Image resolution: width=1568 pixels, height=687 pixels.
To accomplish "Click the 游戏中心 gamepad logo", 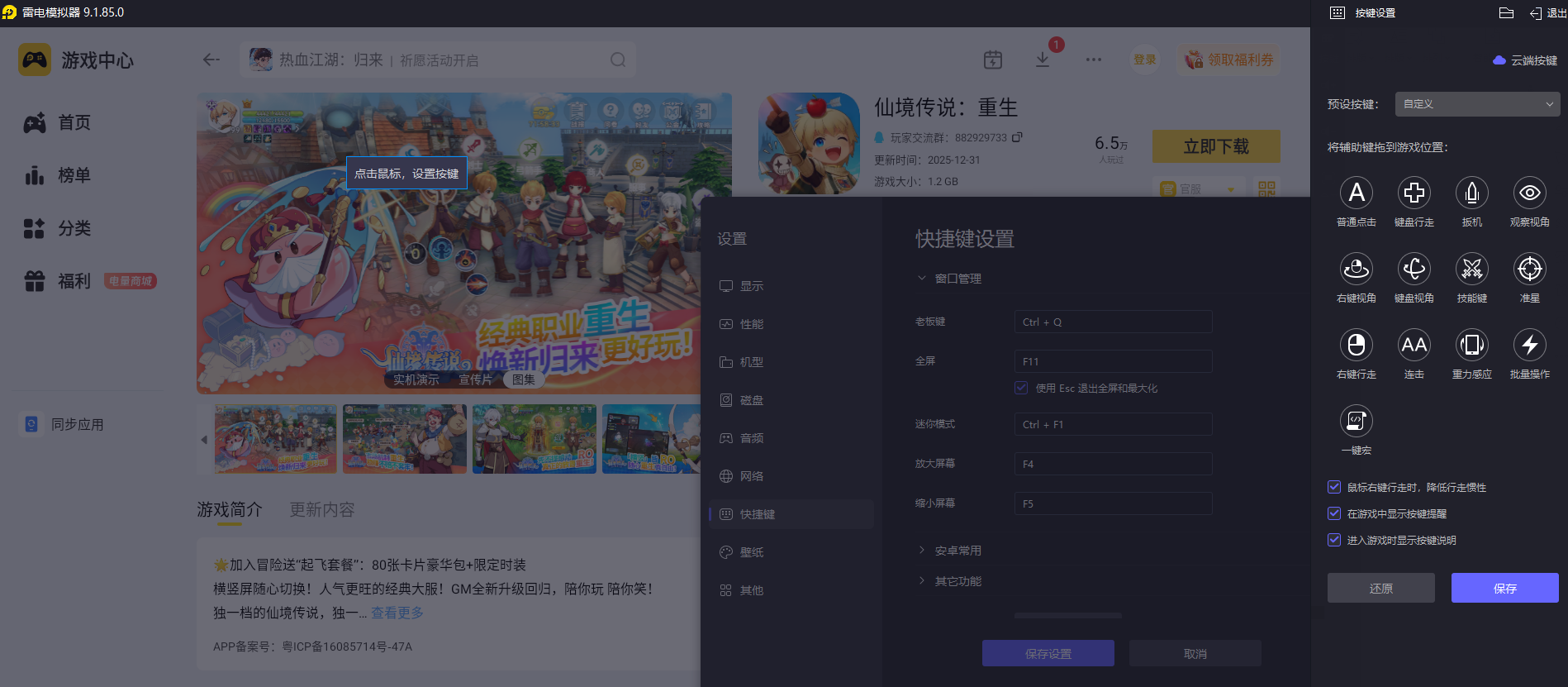I will [35, 60].
